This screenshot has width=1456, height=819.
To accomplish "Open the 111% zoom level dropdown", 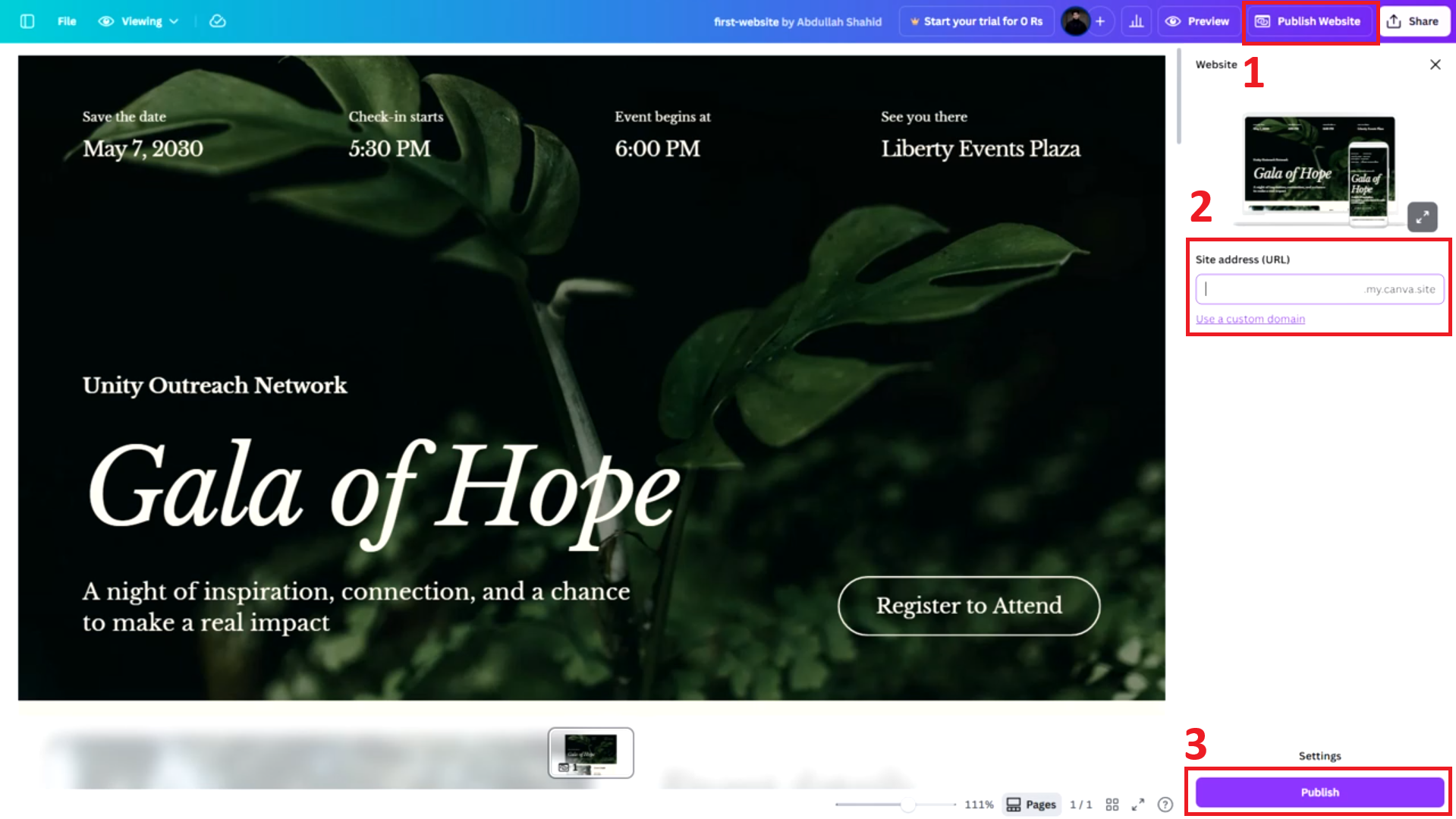I will pyautogui.click(x=978, y=804).
